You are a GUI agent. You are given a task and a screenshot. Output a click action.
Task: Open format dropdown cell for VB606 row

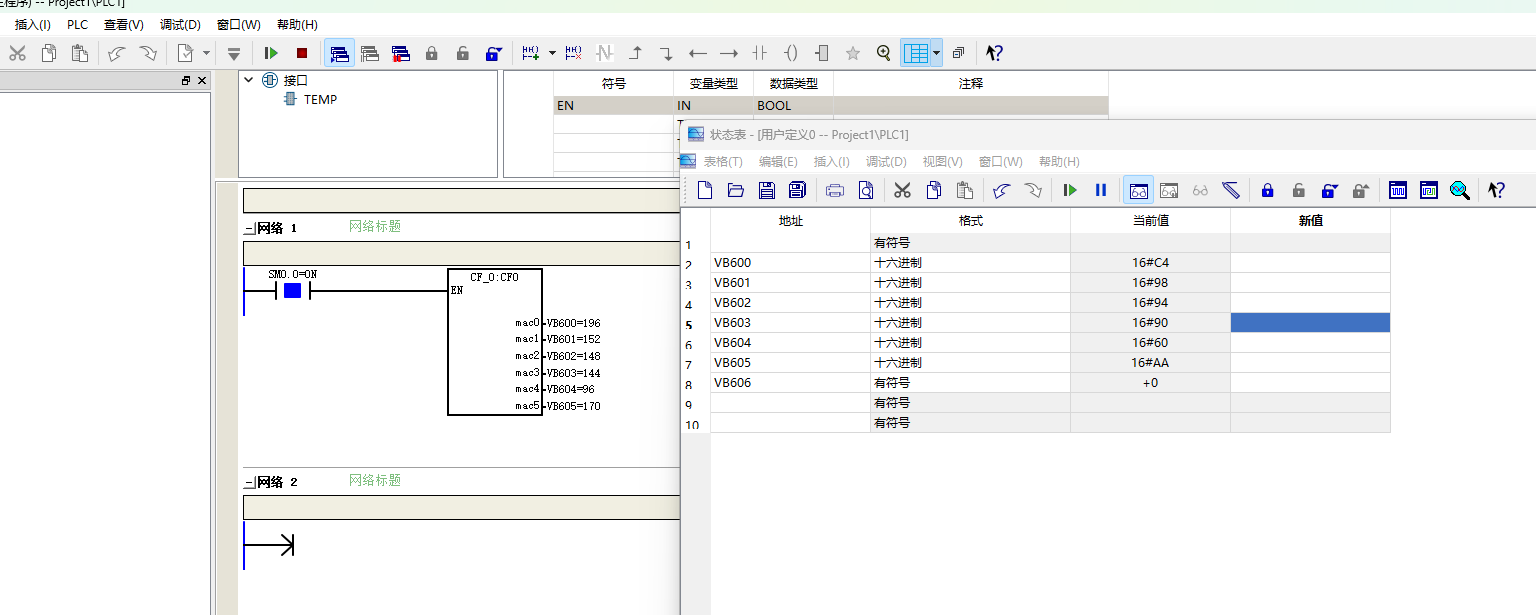pyautogui.click(x=970, y=383)
